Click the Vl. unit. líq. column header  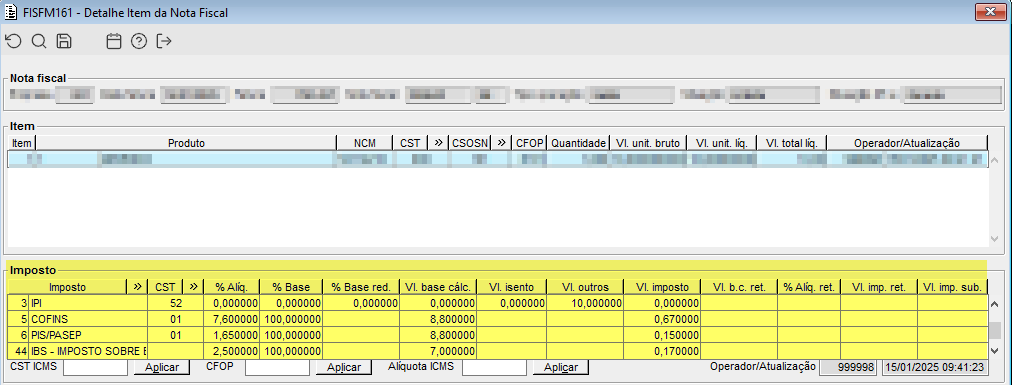pos(721,143)
